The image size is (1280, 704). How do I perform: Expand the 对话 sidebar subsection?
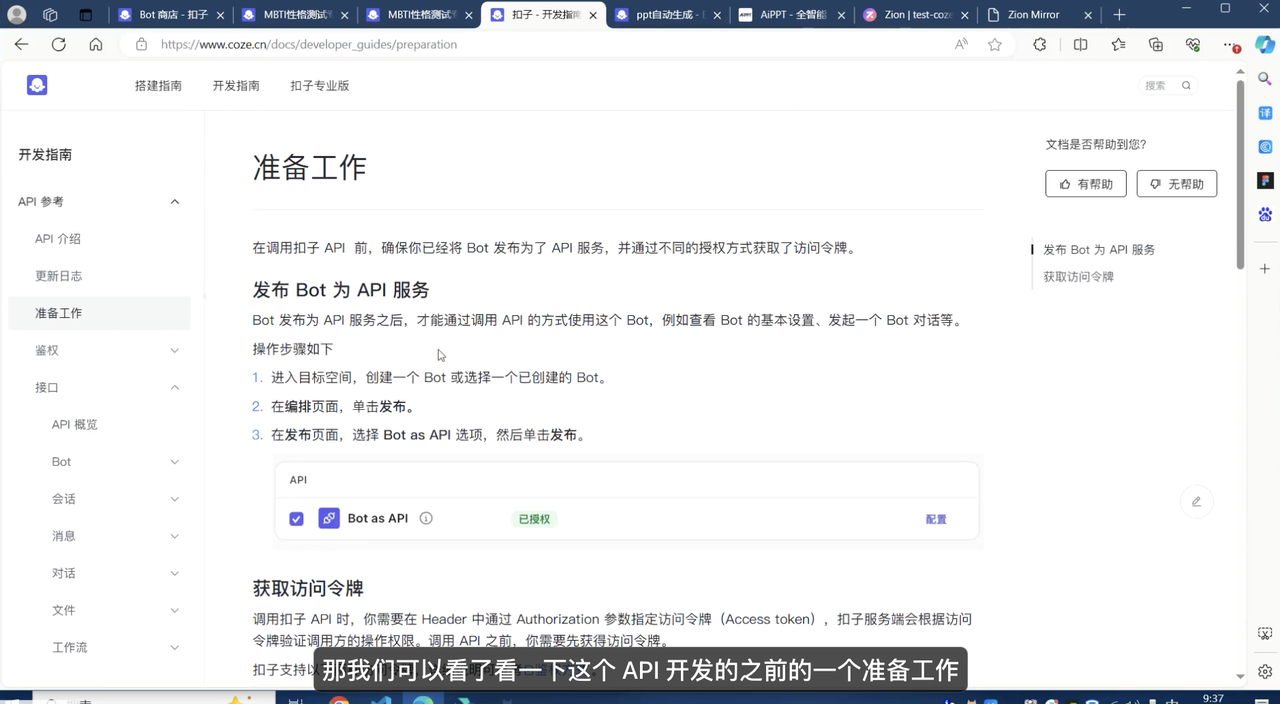175,573
